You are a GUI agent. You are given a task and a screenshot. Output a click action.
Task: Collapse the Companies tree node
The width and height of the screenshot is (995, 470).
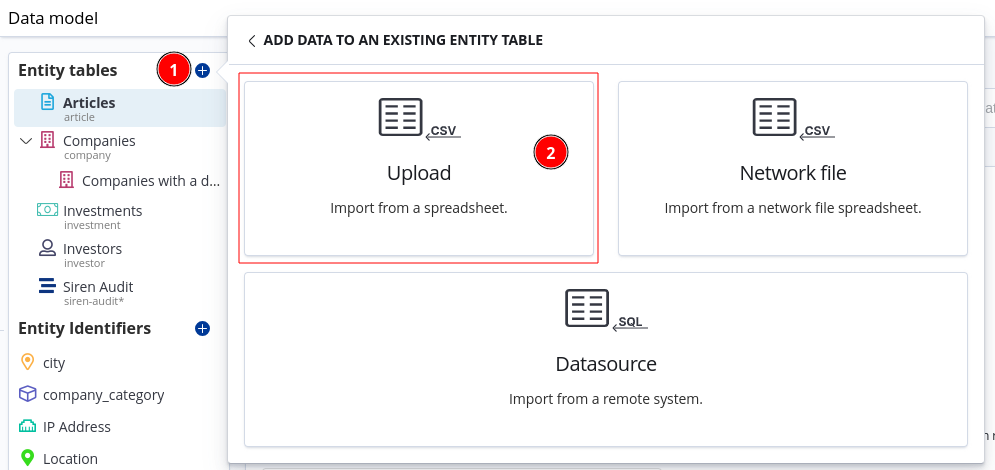[26, 141]
